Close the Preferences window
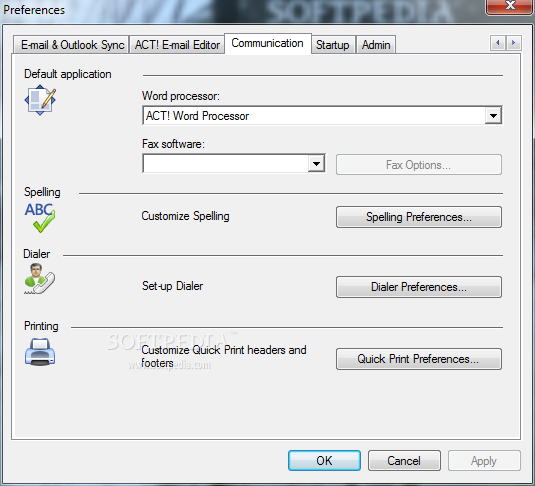 coord(510,6)
